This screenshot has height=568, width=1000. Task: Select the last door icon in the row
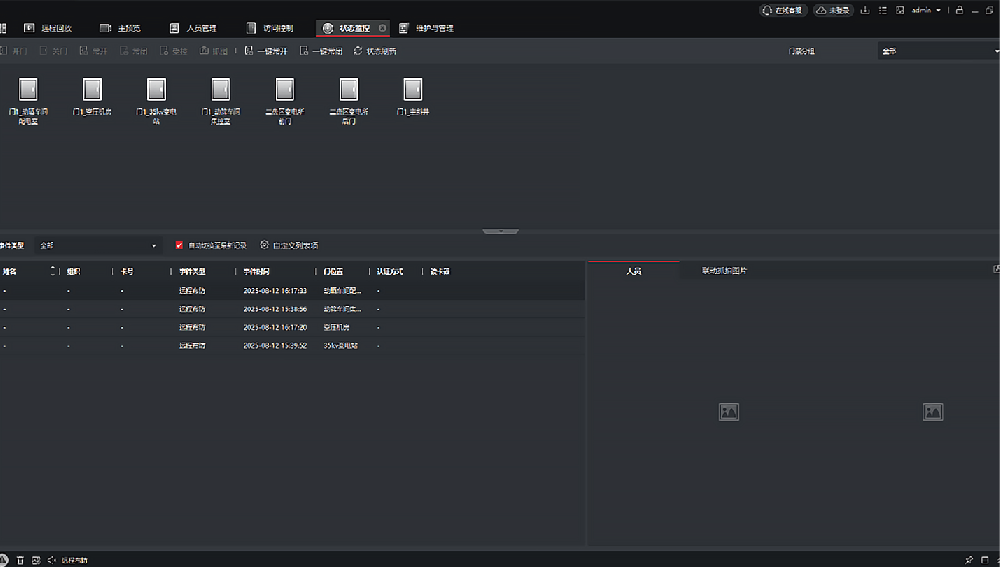[412, 90]
